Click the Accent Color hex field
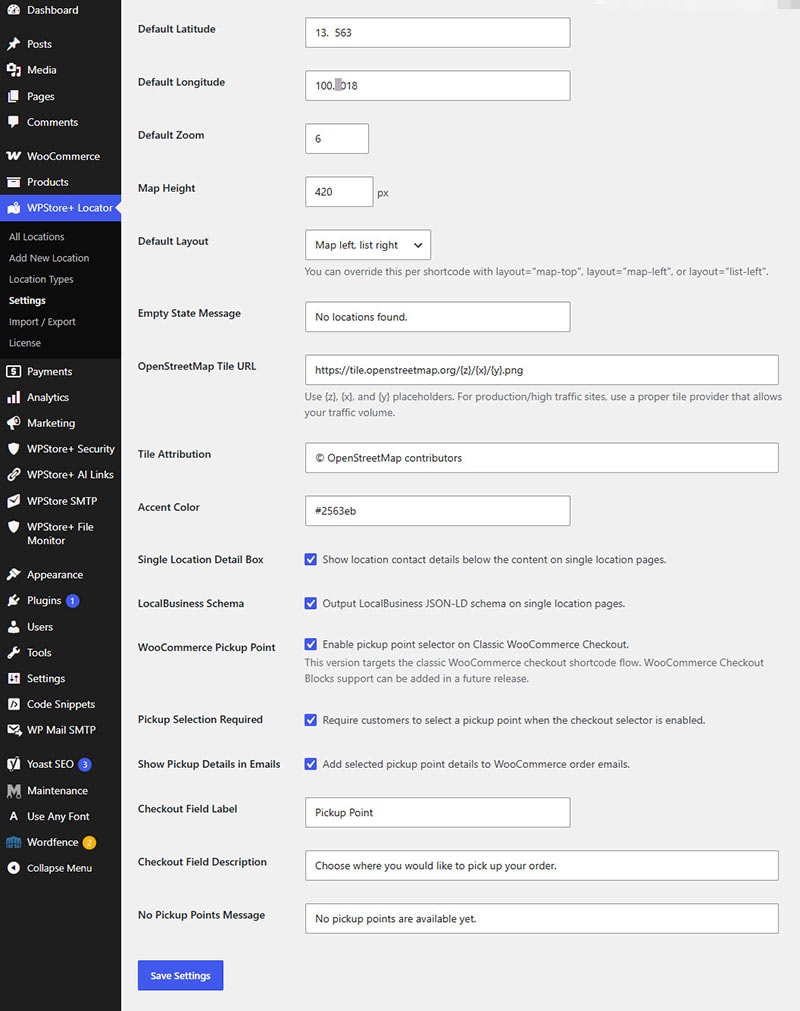This screenshot has height=1011, width=800. [438, 511]
